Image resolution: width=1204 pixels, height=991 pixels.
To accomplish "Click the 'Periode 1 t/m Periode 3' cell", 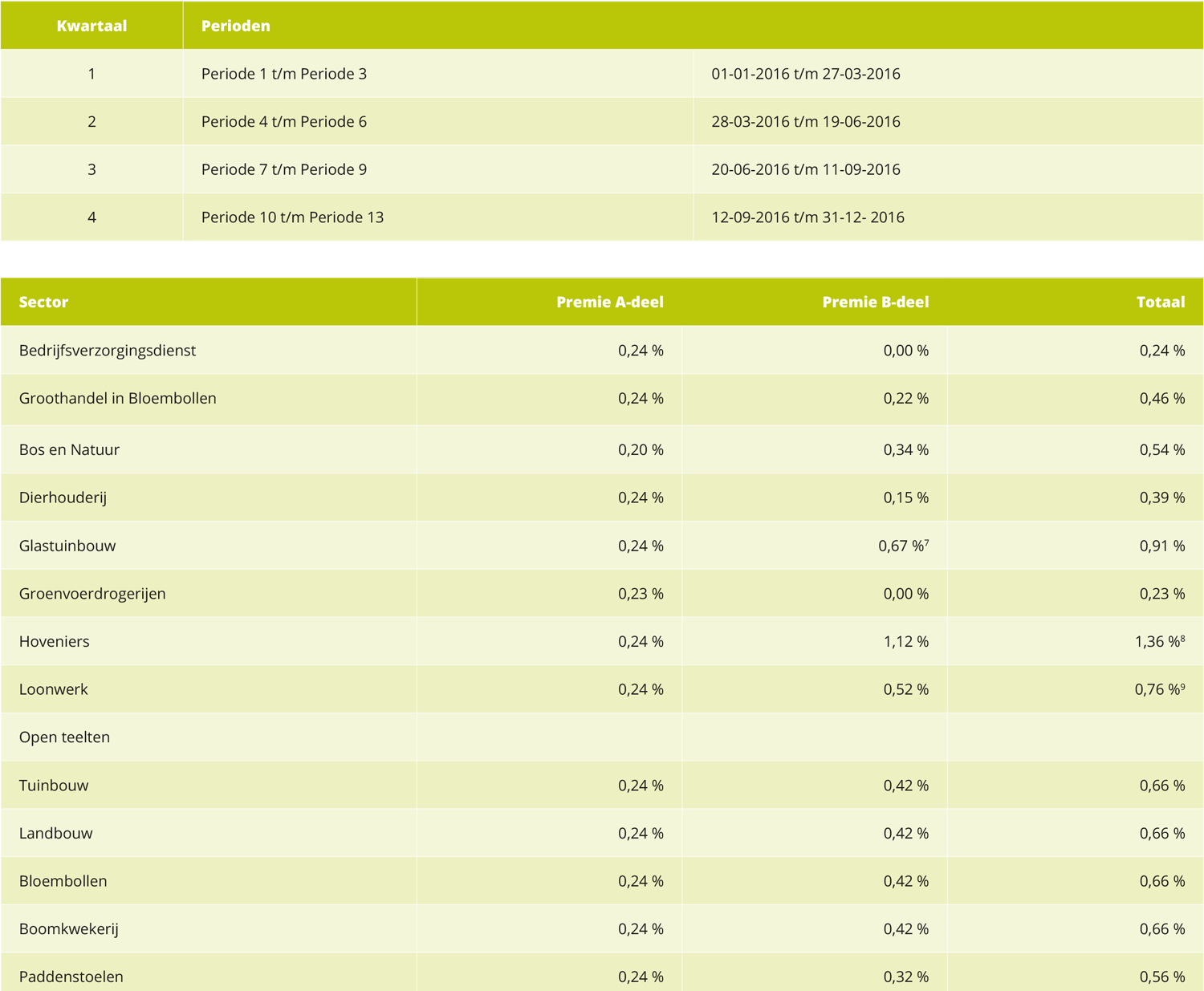I will pos(283,74).
